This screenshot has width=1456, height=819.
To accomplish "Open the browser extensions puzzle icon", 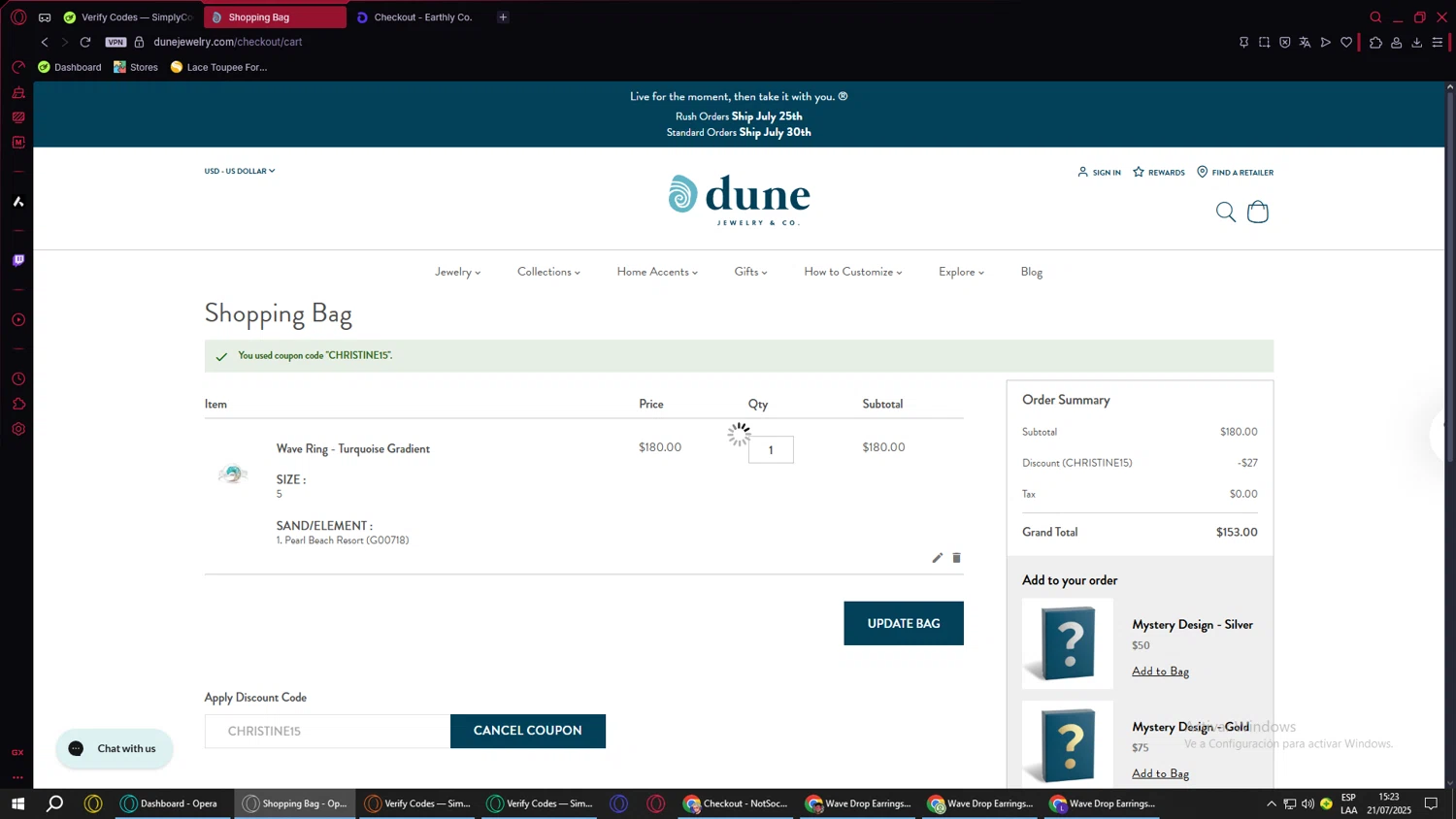I will [1375, 42].
